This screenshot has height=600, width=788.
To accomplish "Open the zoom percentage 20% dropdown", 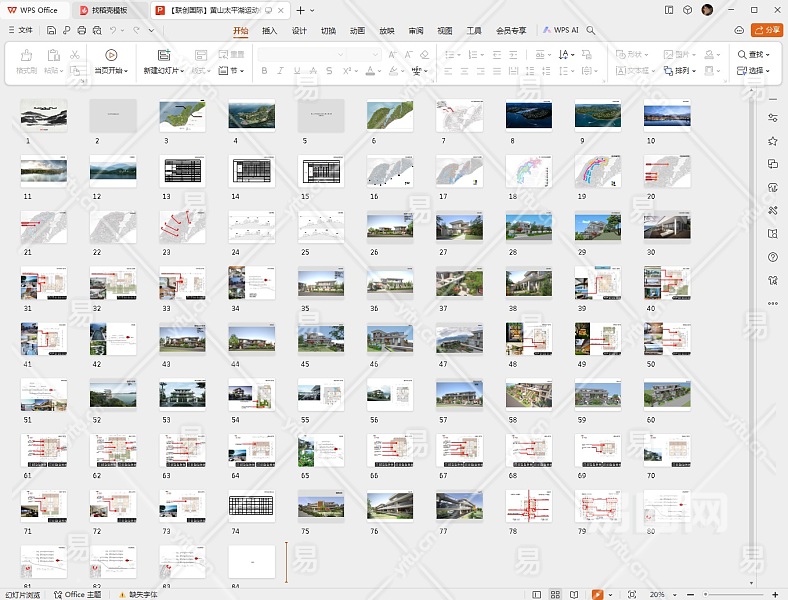I will tap(660, 594).
